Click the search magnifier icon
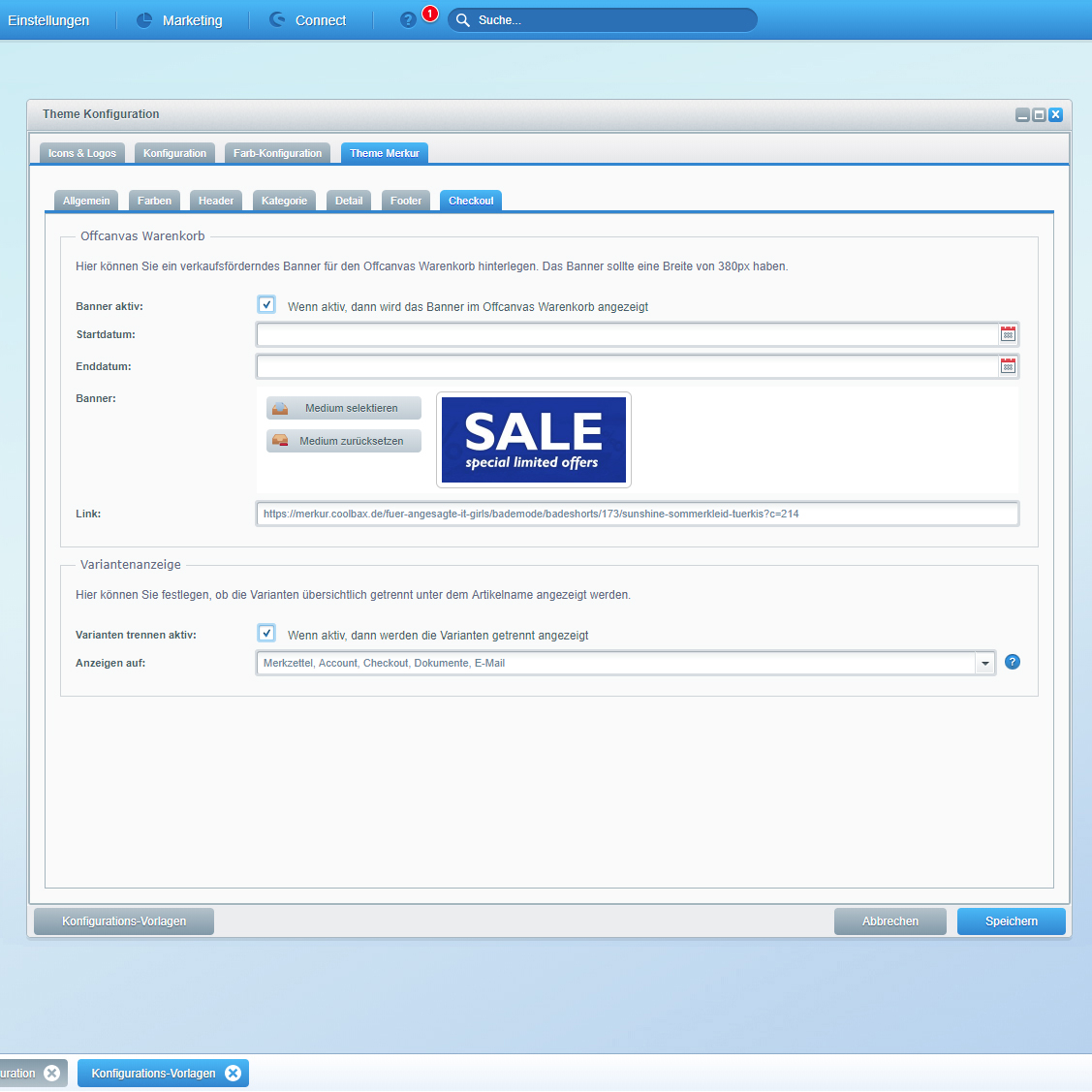The image size is (1092, 1092). tap(463, 20)
